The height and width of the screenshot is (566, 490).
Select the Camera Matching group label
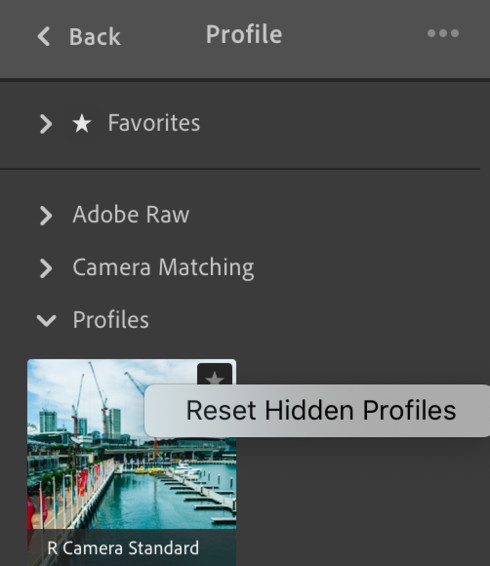pos(163,267)
